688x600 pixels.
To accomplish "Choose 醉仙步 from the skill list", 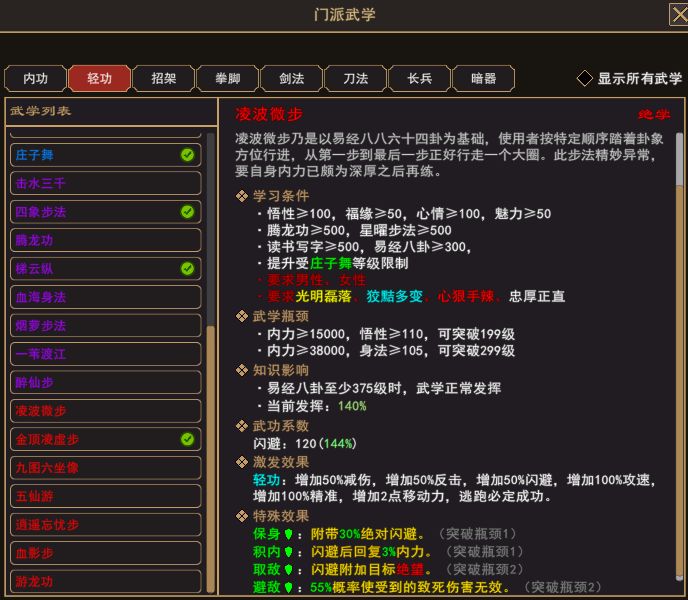I will pos(106,382).
